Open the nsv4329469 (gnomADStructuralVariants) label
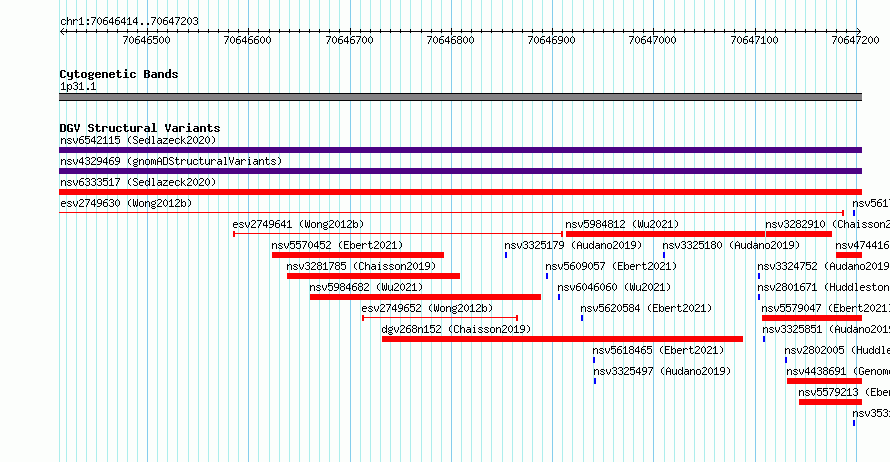Image resolution: width=890 pixels, height=462 pixels. pyautogui.click(x=171, y=161)
